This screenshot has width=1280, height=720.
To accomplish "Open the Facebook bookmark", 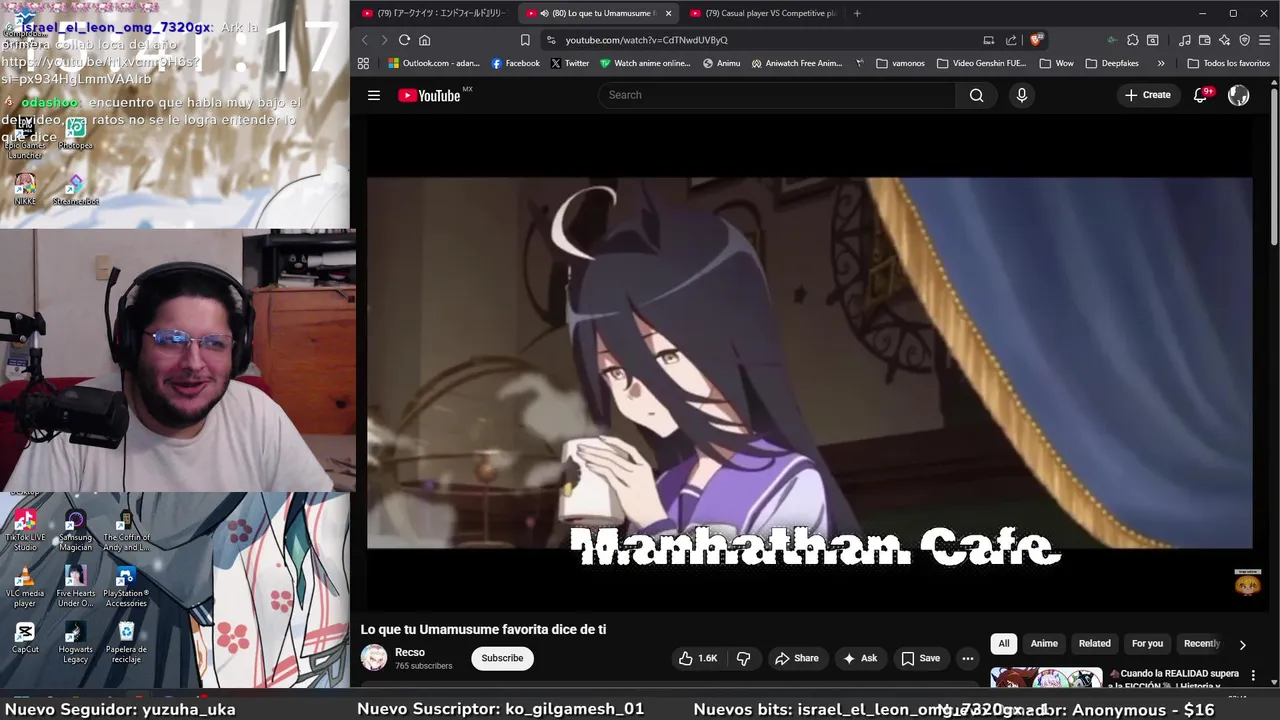I will [x=515, y=63].
